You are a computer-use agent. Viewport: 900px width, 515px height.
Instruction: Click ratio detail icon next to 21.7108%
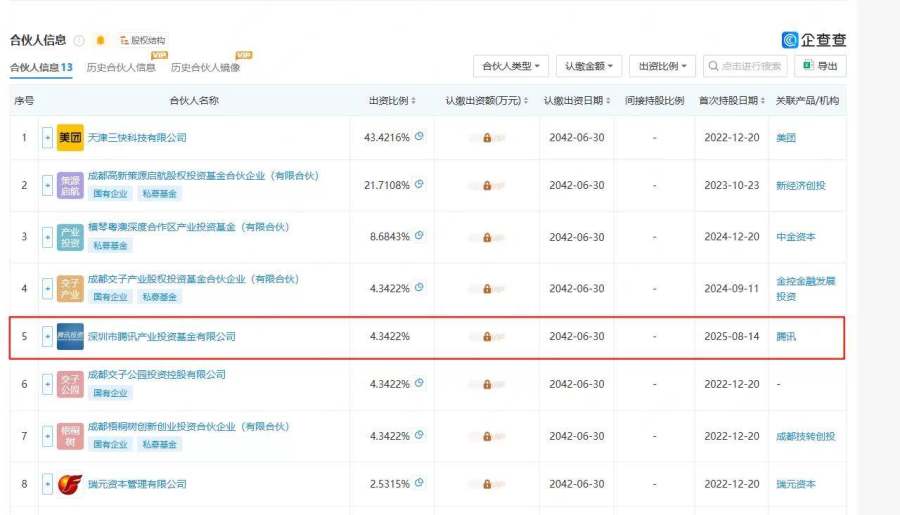(419, 184)
